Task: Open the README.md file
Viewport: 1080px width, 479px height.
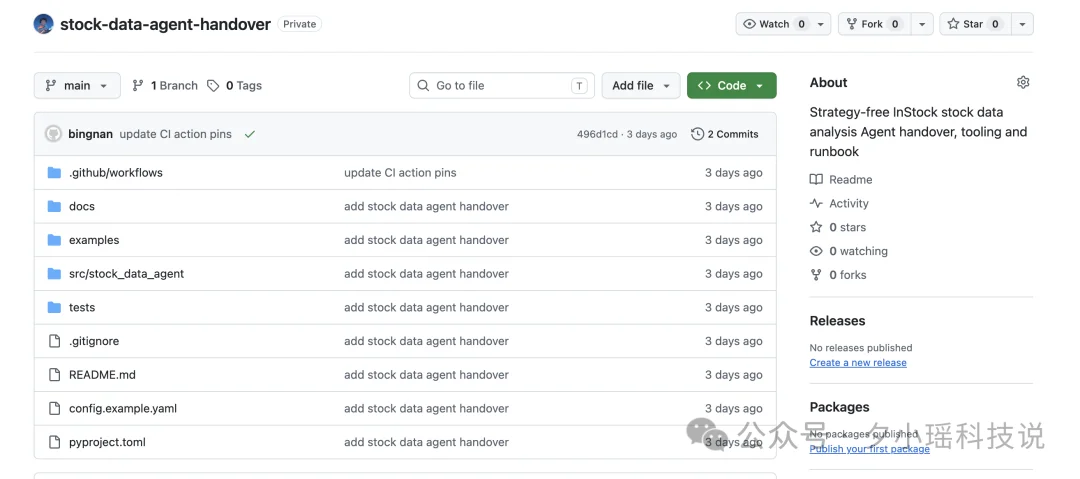Action: click(x=102, y=375)
